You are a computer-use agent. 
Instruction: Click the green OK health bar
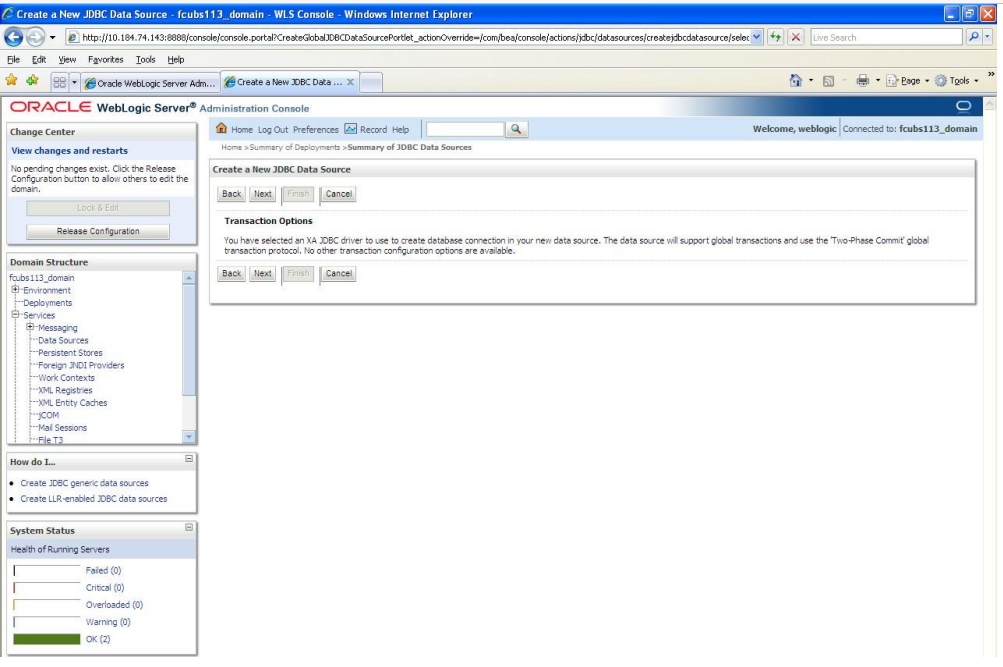tap(47, 639)
